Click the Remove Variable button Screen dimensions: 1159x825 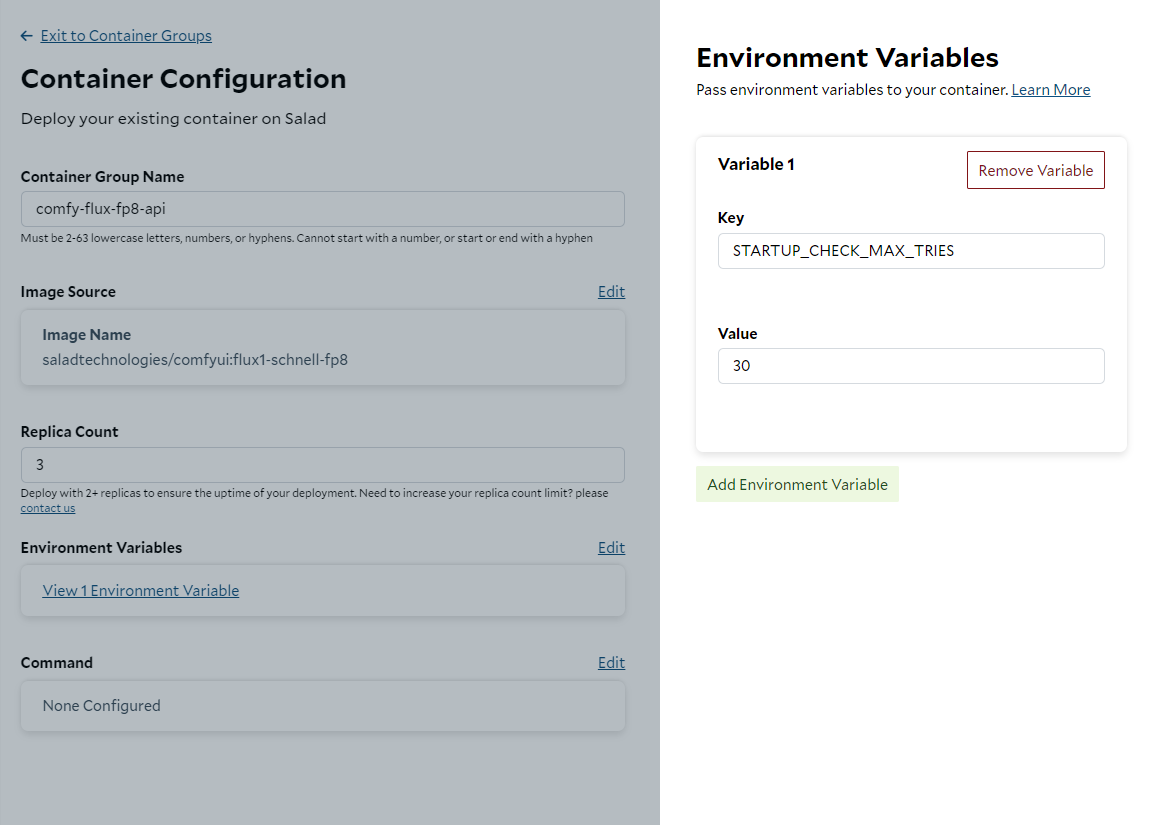click(x=1036, y=170)
